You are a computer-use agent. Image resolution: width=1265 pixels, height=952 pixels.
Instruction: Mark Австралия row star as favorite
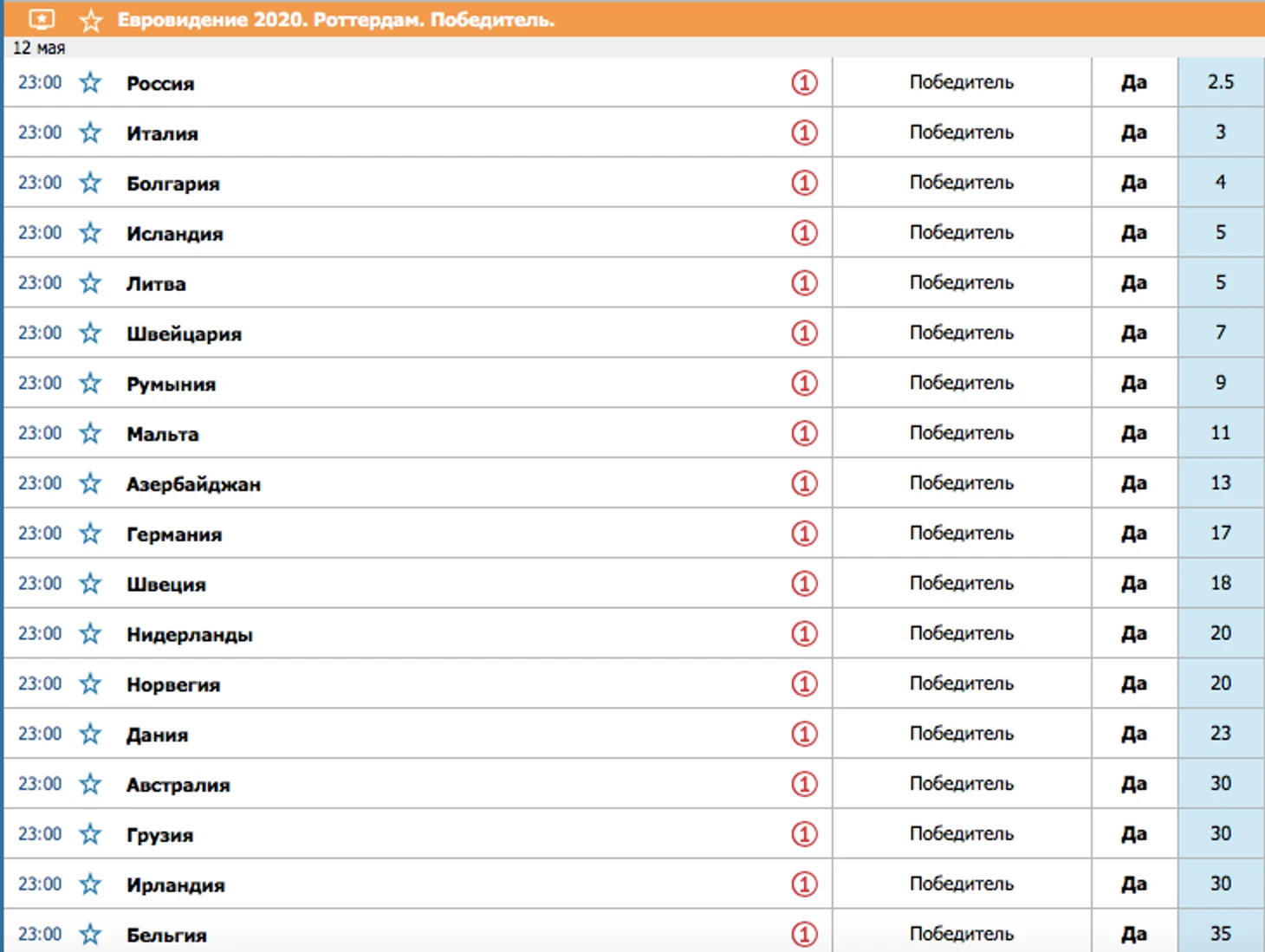click(x=90, y=784)
